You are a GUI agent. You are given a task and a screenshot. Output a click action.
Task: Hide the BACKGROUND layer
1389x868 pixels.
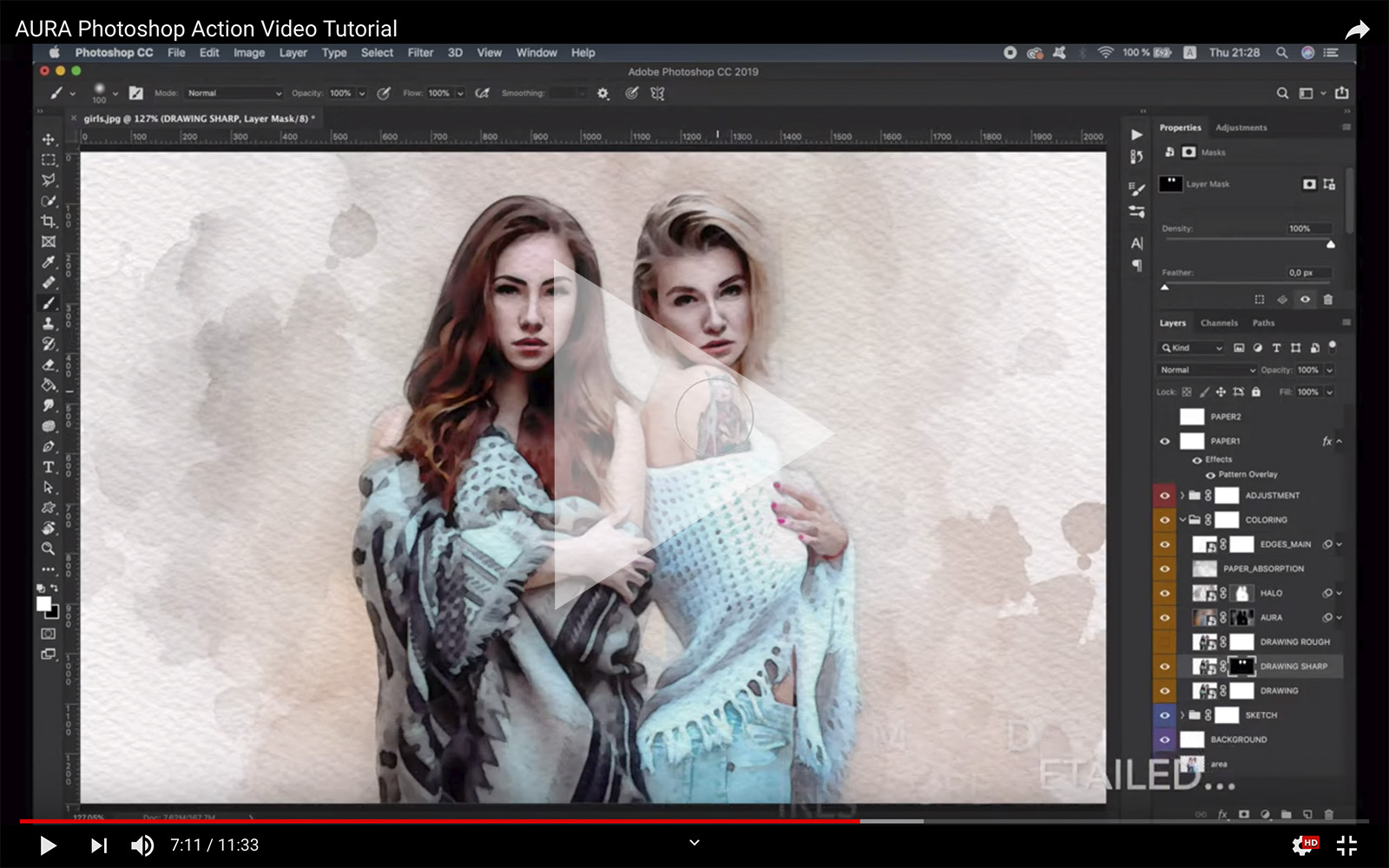coord(1164,740)
